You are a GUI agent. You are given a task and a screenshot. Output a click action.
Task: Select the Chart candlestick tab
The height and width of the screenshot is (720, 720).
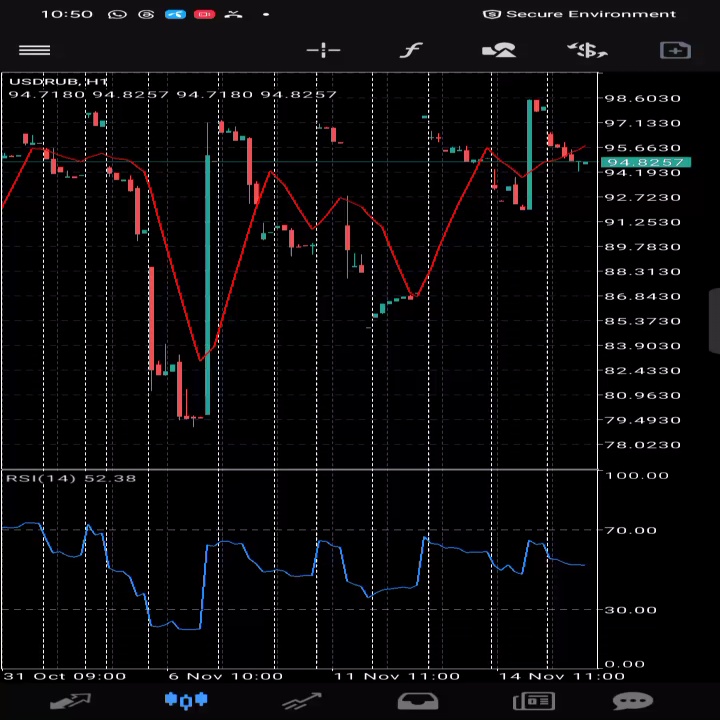[185, 701]
